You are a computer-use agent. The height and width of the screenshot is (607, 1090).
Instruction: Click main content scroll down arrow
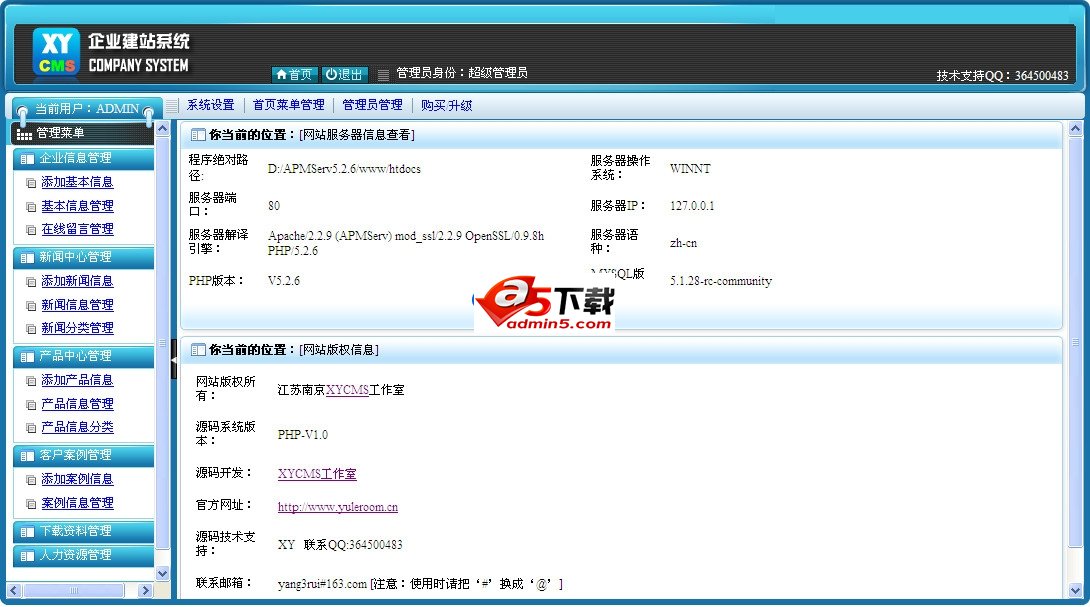(1075, 590)
